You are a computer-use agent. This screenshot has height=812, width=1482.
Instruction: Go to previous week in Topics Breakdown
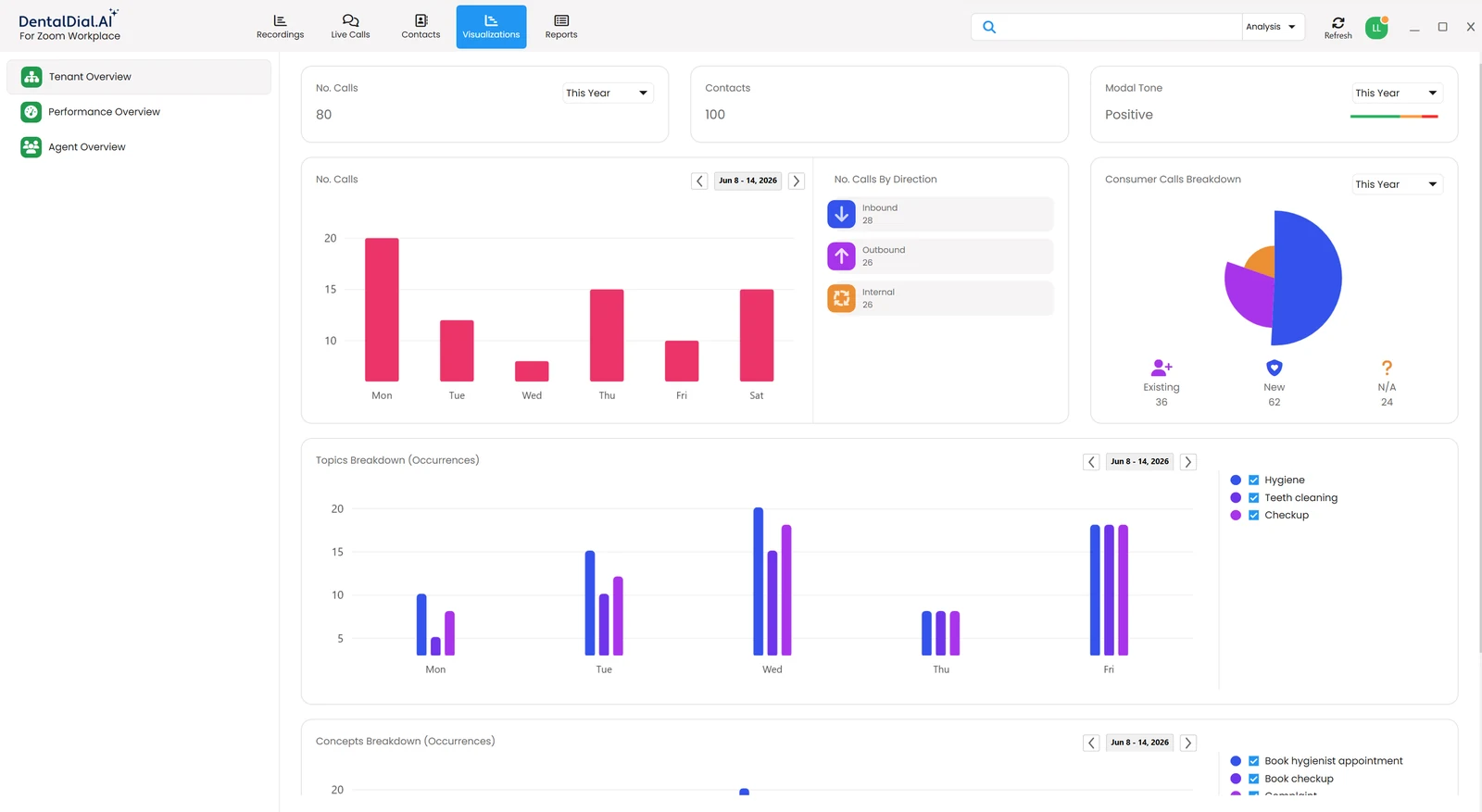tap(1092, 461)
